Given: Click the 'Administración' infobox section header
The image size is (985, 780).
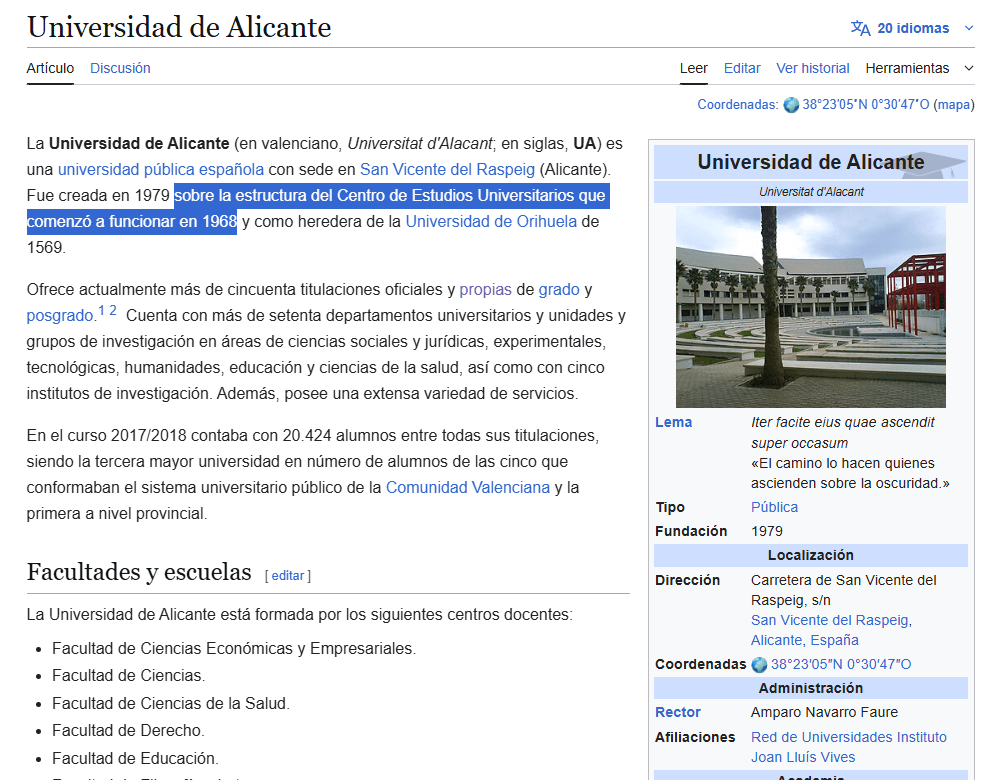Looking at the screenshot, I should tap(810, 688).
